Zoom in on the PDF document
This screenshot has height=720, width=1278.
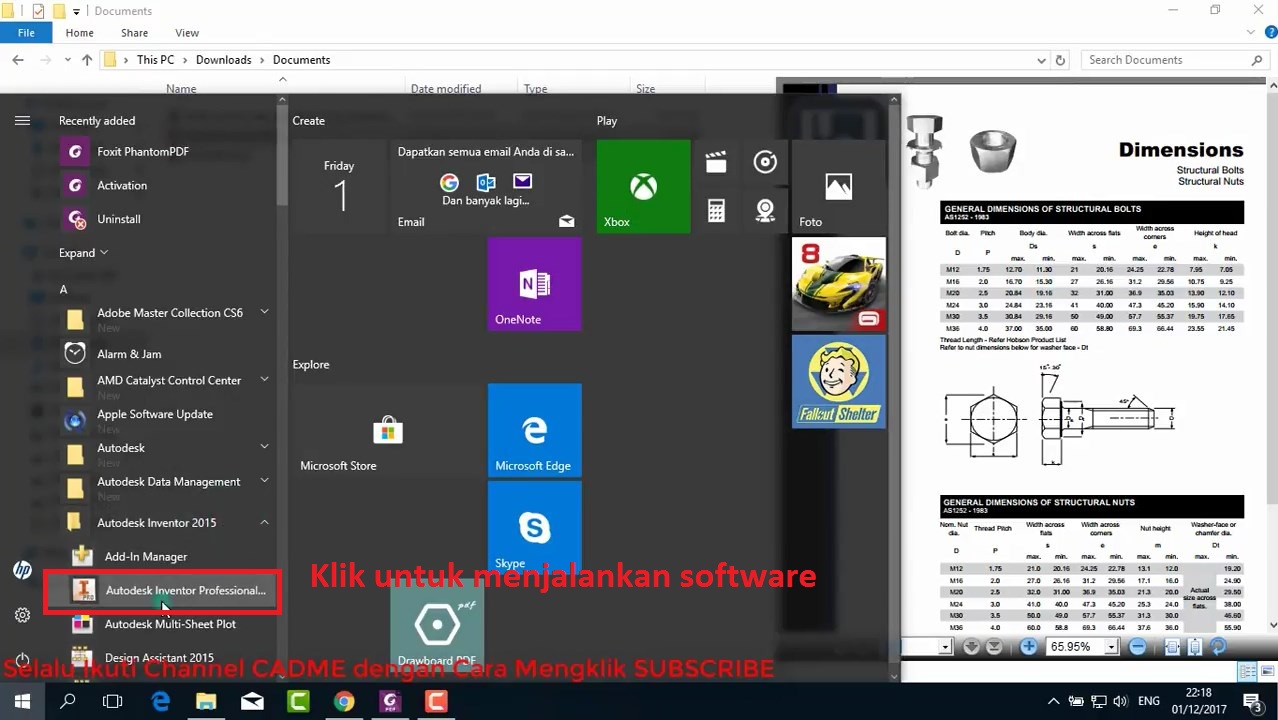point(1028,646)
